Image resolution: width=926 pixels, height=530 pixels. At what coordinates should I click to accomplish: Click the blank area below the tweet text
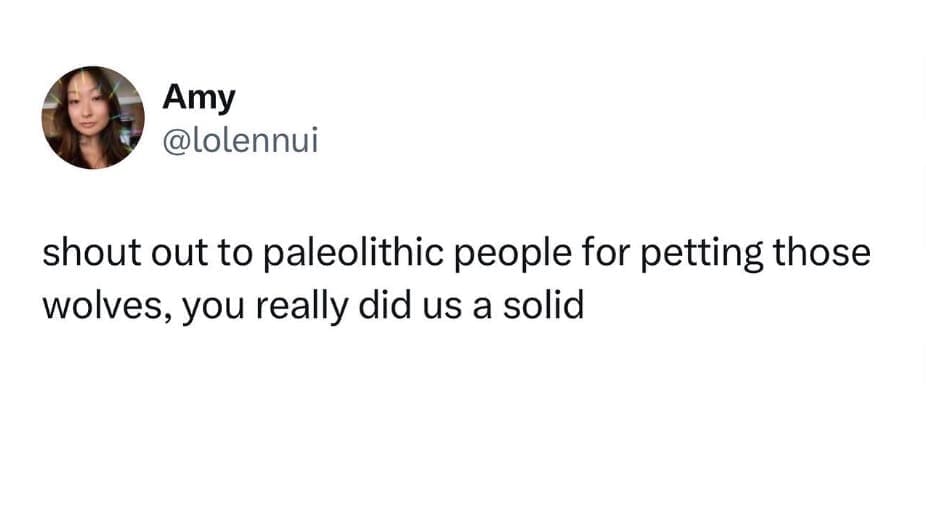[463, 430]
